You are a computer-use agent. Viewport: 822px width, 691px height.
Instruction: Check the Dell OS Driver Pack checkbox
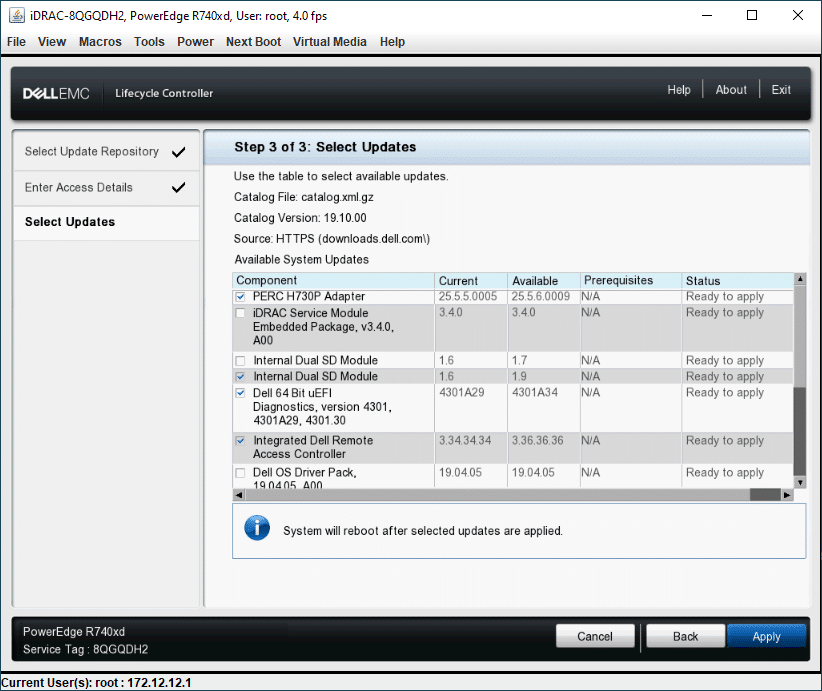click(240, 473)
